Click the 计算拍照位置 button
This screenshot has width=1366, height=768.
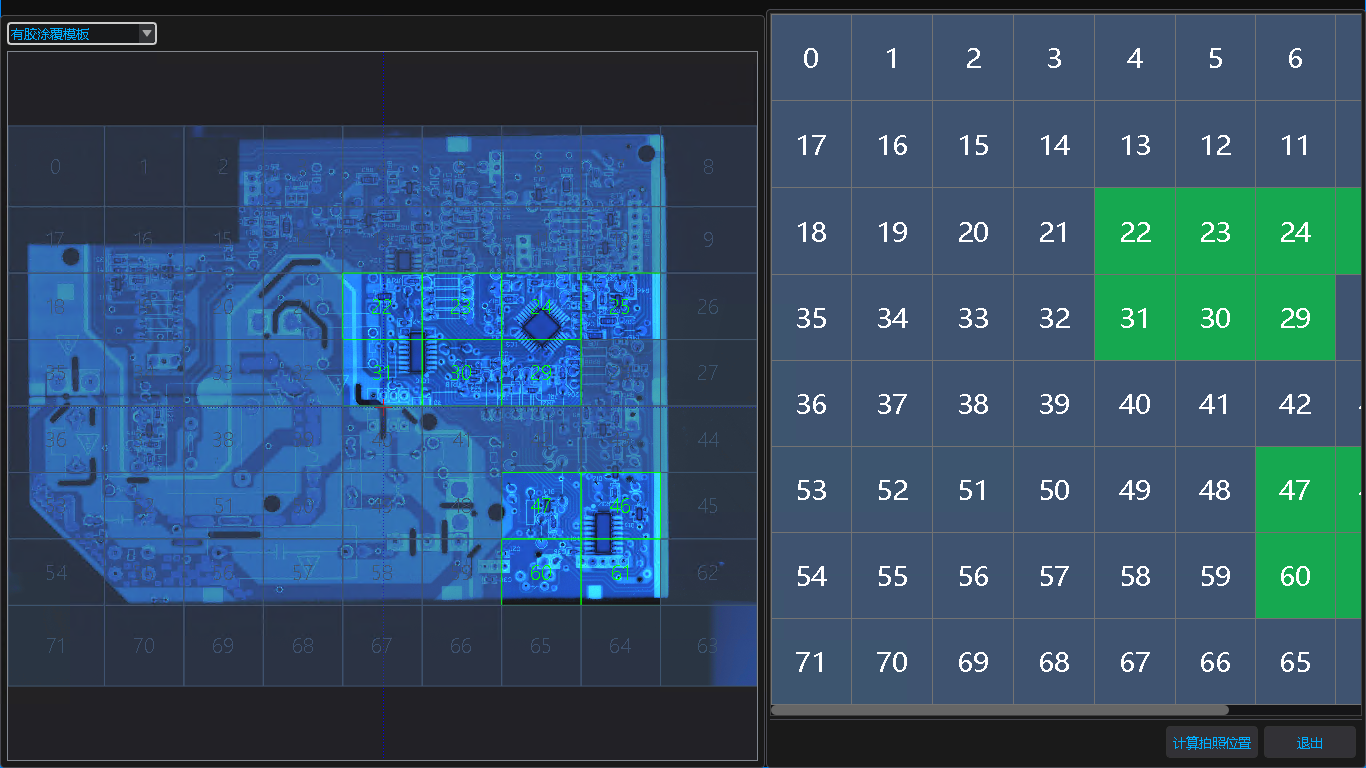tap(1211, 743)
